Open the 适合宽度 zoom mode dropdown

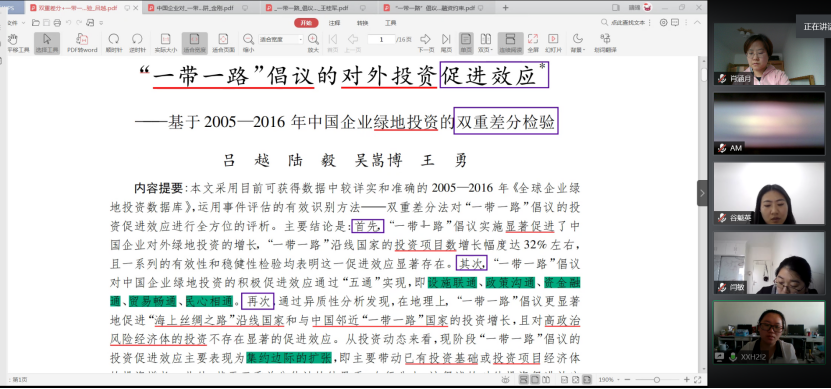pos(281,39)
